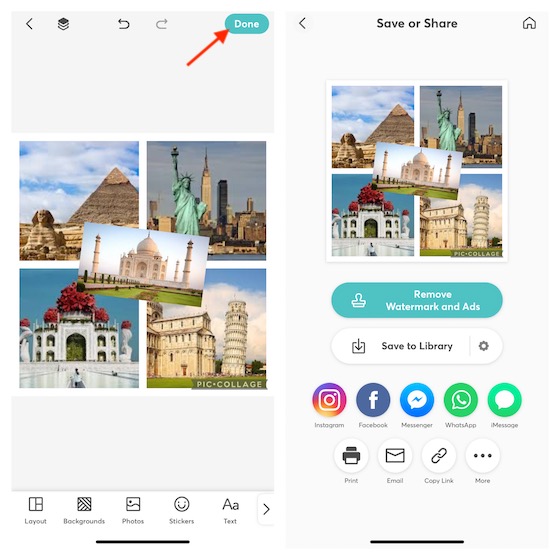Open the Layout tool

pos(36,510)
